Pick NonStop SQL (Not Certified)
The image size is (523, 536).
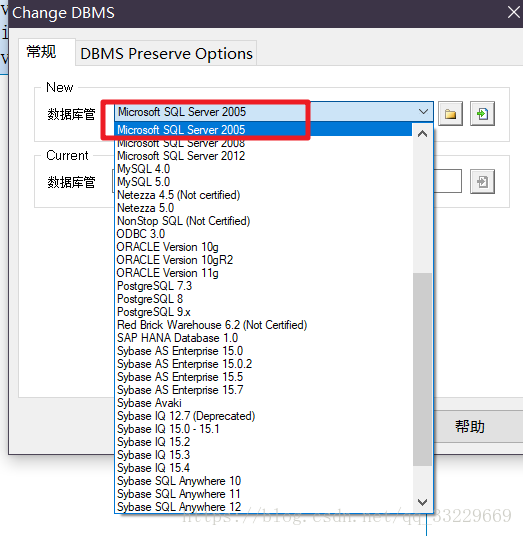[263, 221]
